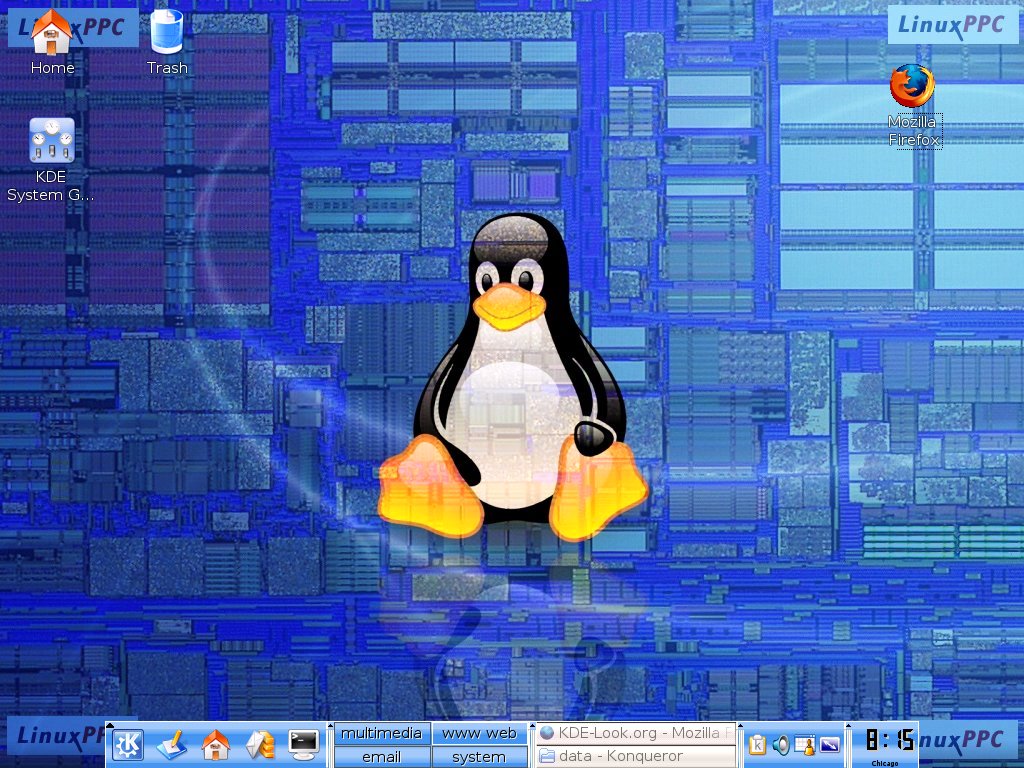Open the KOrganizer reminder tray icon

[x=805, y=745]
